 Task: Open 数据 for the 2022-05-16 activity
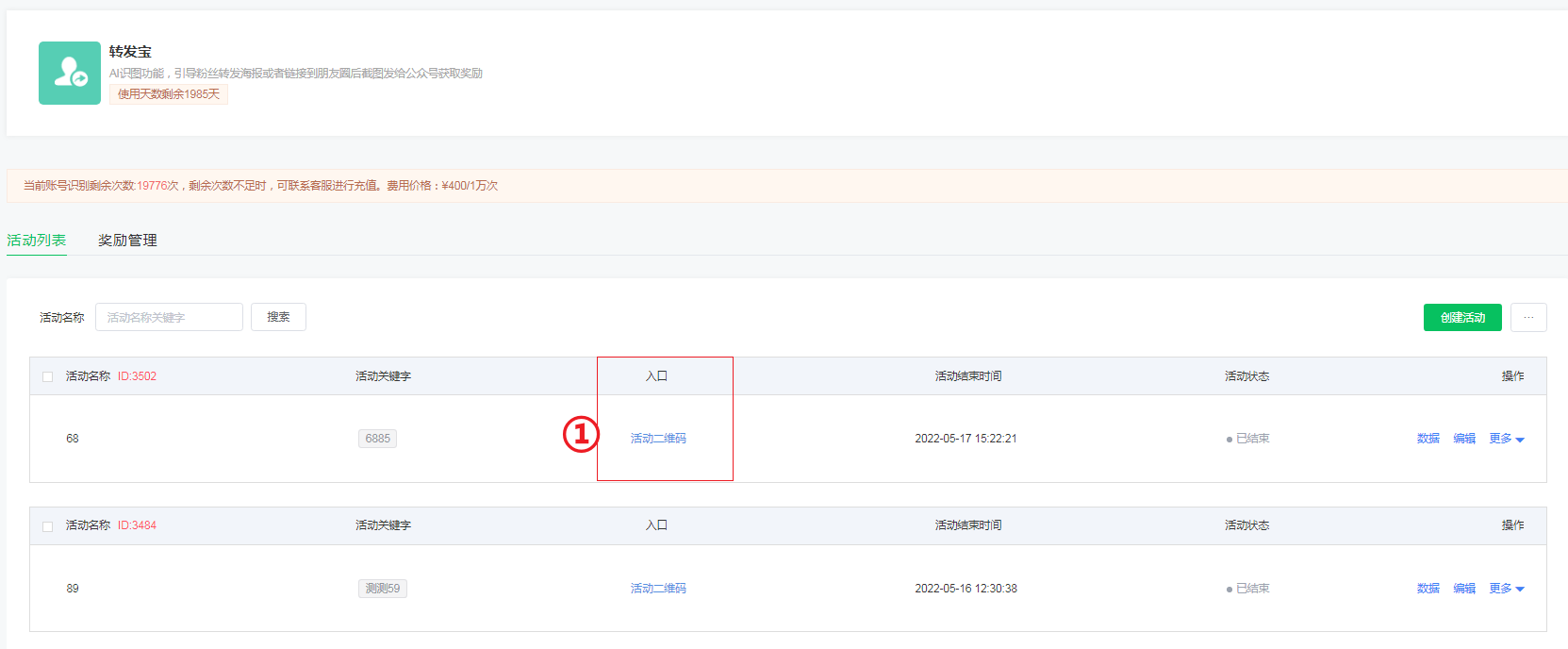pos(1428,589)
